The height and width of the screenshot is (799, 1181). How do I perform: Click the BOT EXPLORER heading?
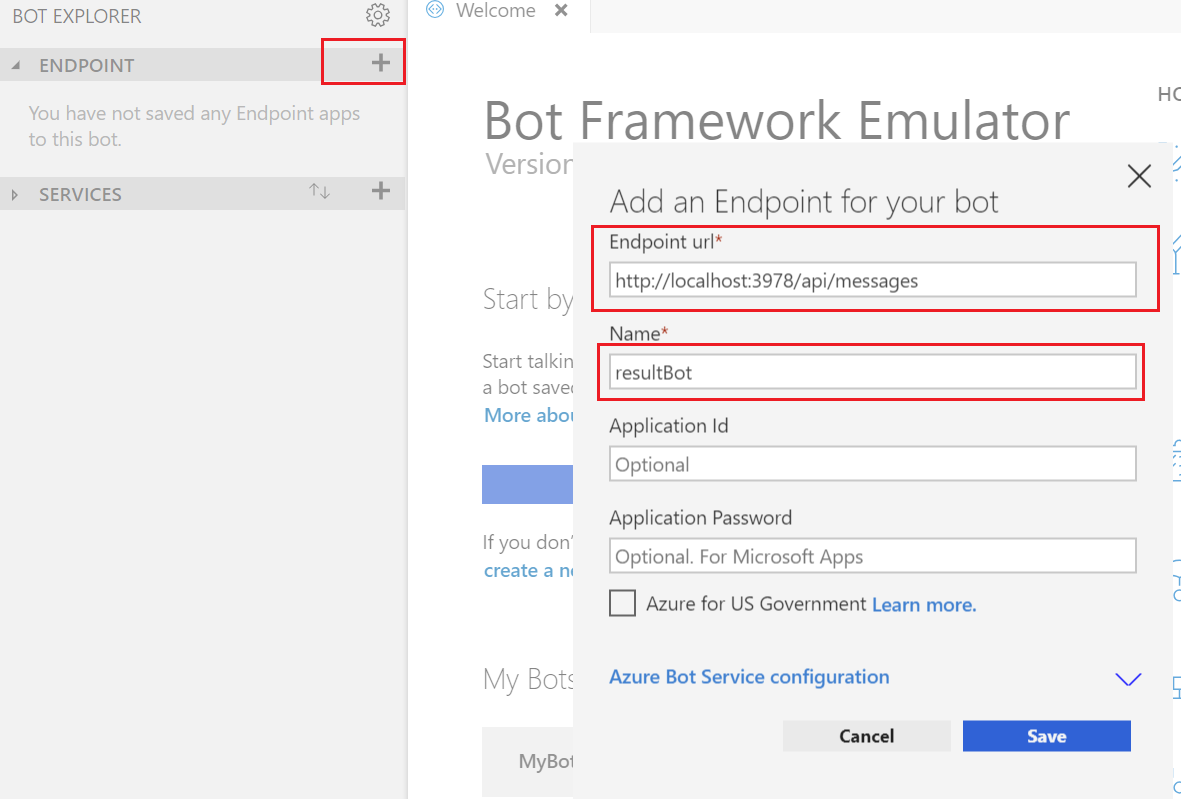(77, 16)
